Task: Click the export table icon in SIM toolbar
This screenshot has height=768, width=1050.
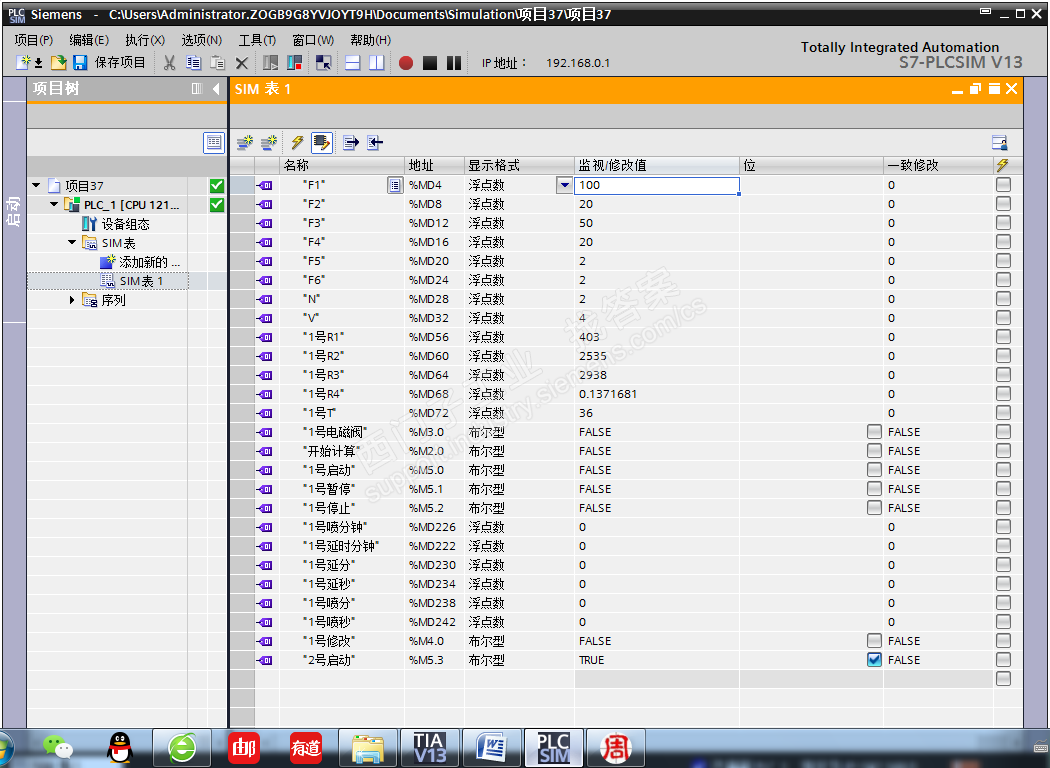Action: [x=351, y=143]
